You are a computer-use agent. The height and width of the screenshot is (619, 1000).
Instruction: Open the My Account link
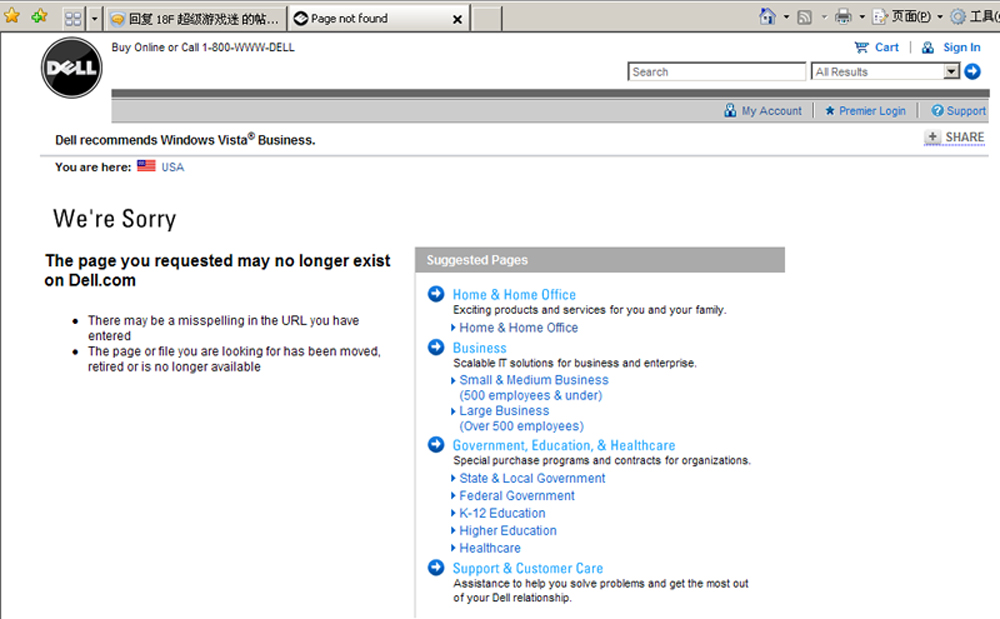tap(771, 111)
